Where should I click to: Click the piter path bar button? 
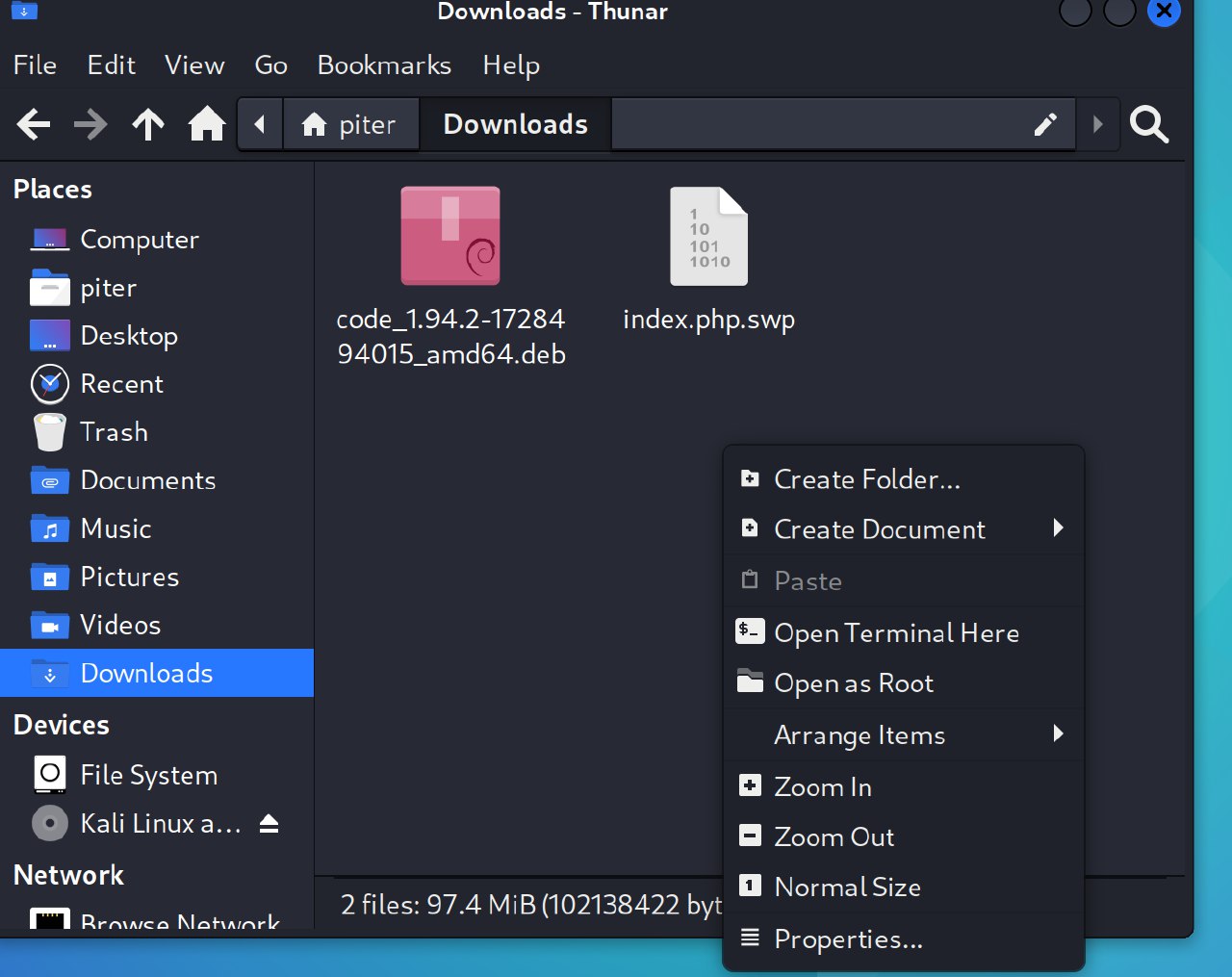[x=350, y=124]
